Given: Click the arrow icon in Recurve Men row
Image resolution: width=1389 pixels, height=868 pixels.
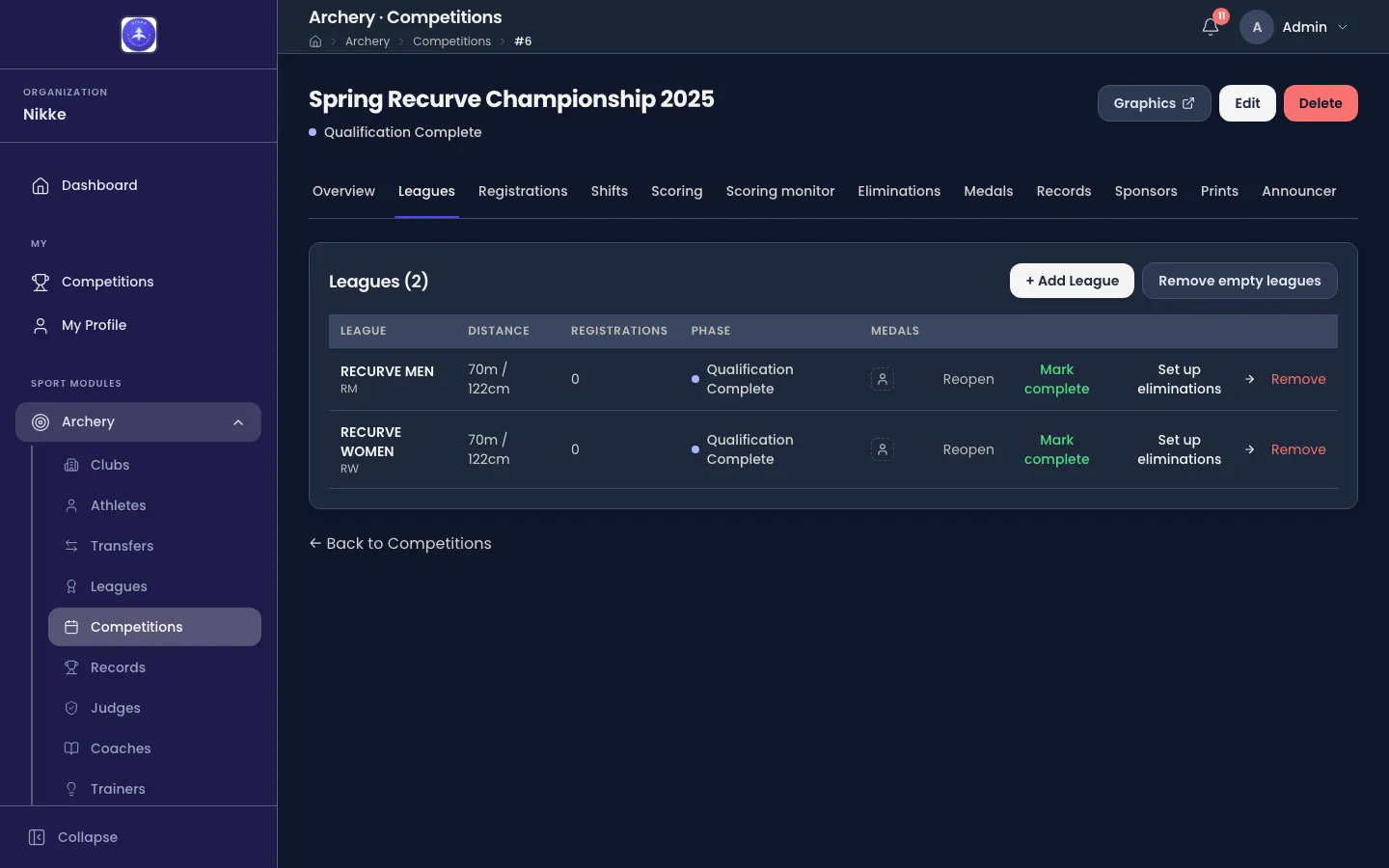Looking at the screenshot, I should point(1250,379).
